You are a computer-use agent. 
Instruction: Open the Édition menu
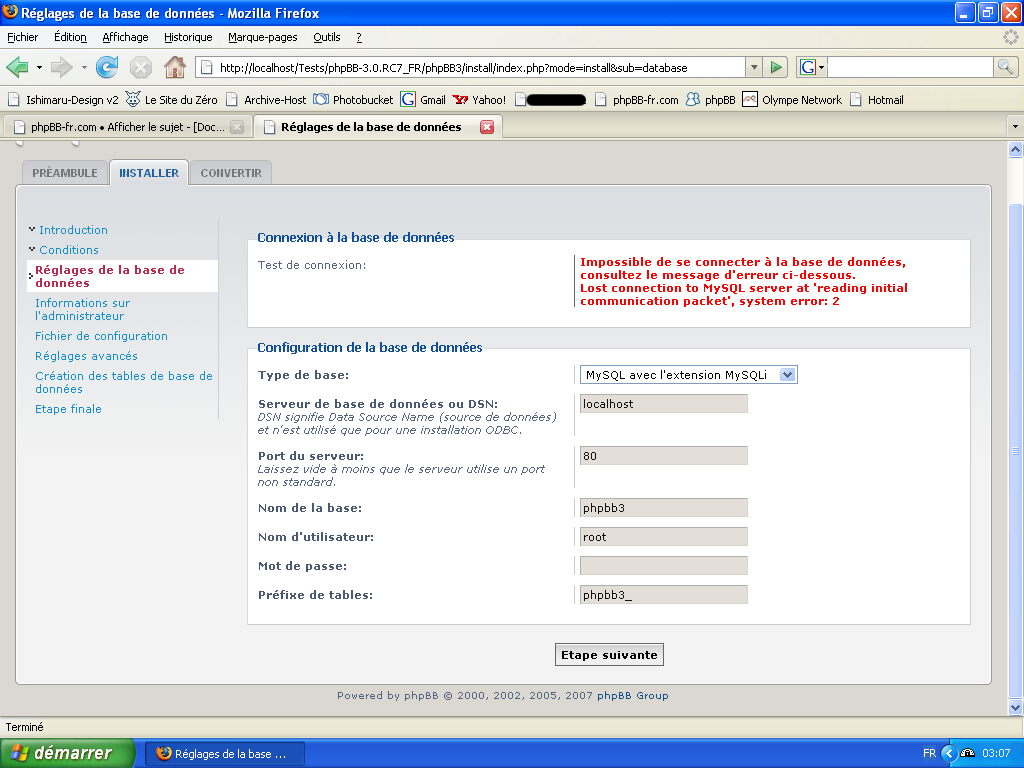(x=70, y=37)
